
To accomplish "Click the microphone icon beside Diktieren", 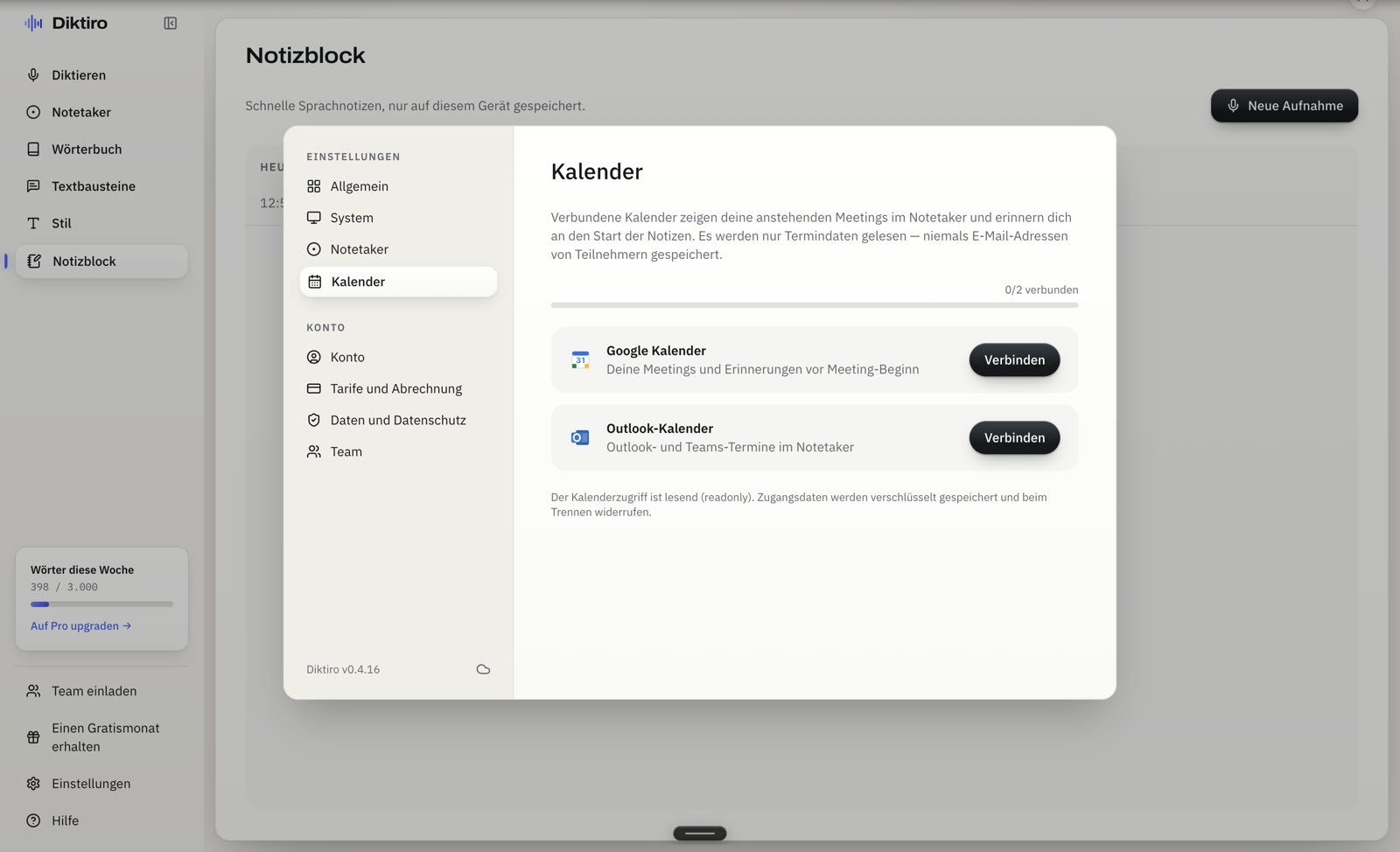I will (33, 75).
